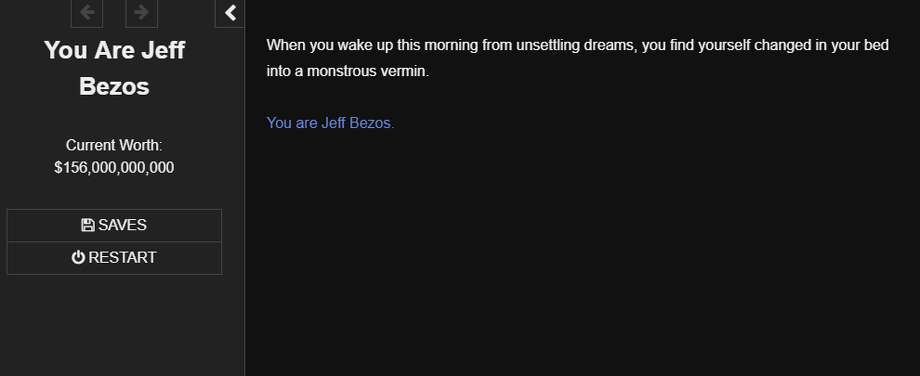Go back in story history with the left arrow

(x=87, y=13)
